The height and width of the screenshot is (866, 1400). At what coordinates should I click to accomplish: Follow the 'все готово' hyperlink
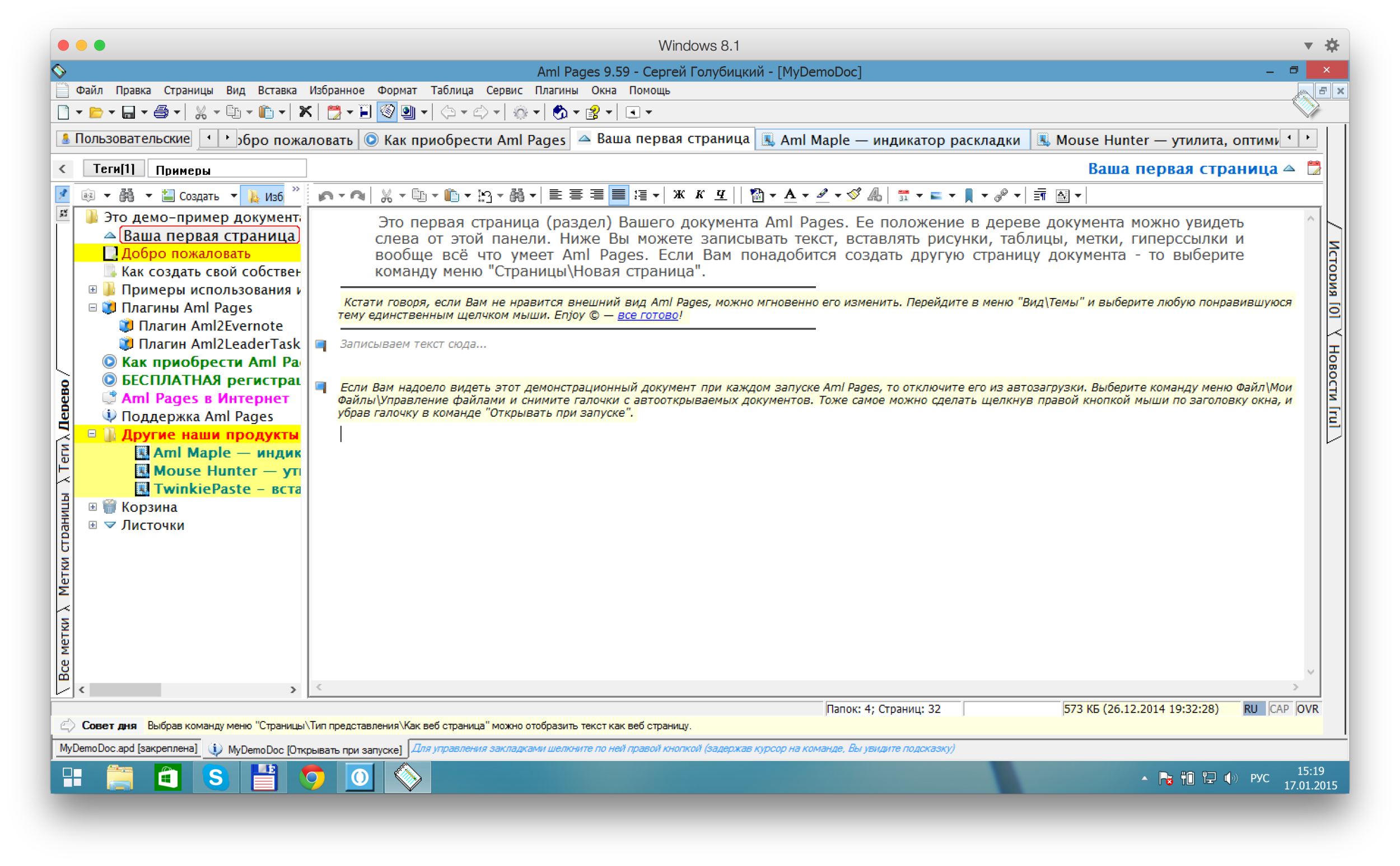647,315
